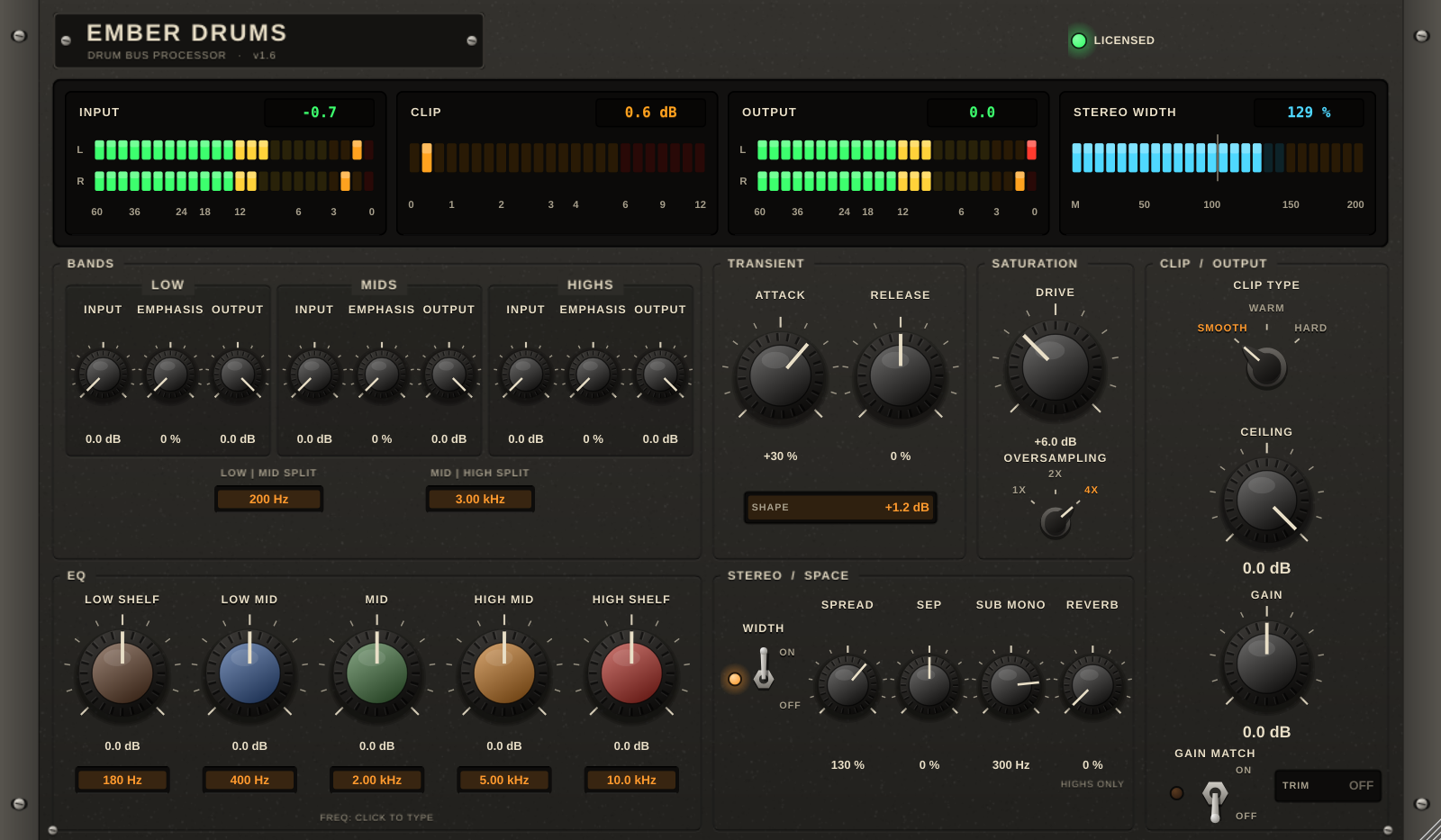
Task: Click the Clip 0.6 dB readout
Action: (650, 113)
